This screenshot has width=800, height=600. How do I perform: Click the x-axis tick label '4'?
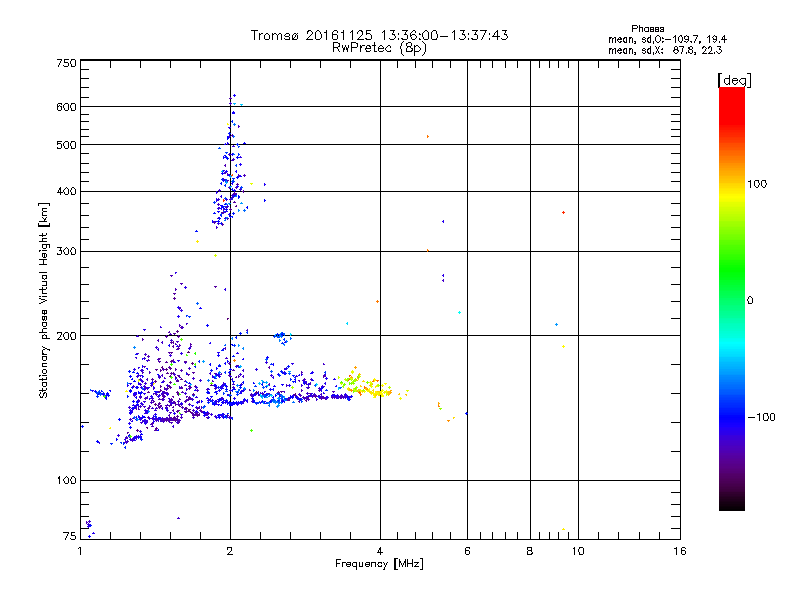coord(380,551)
